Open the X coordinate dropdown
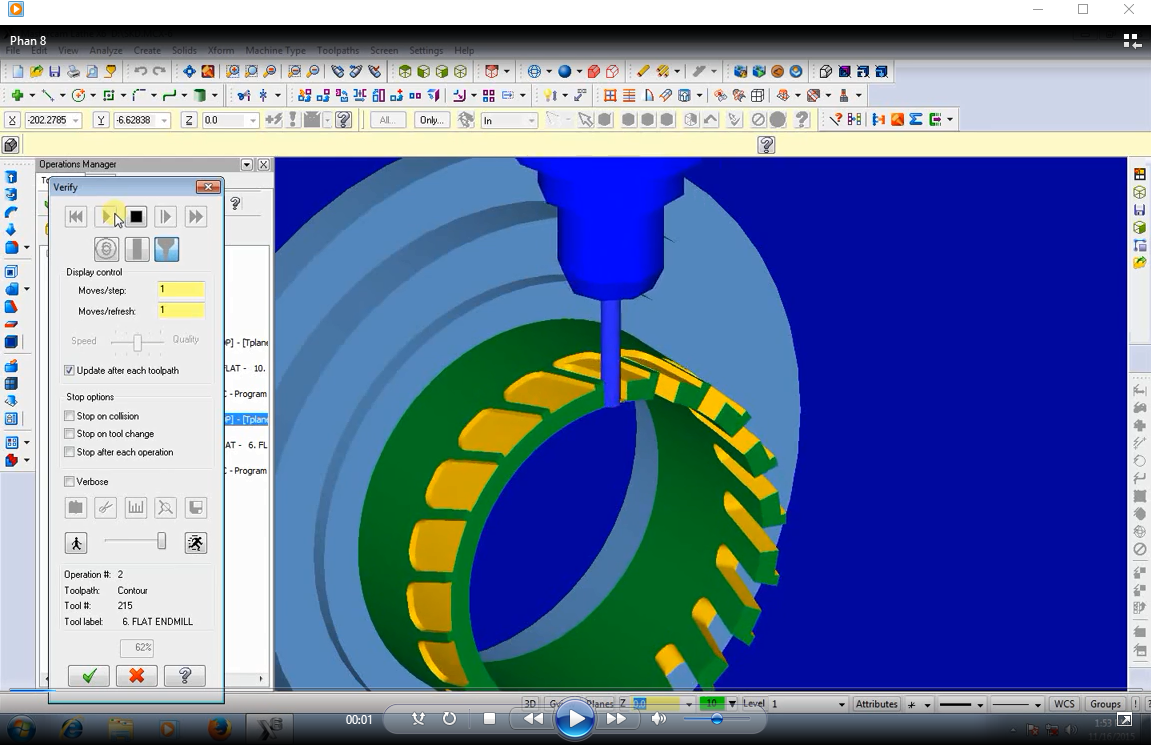 coord(75,120)
